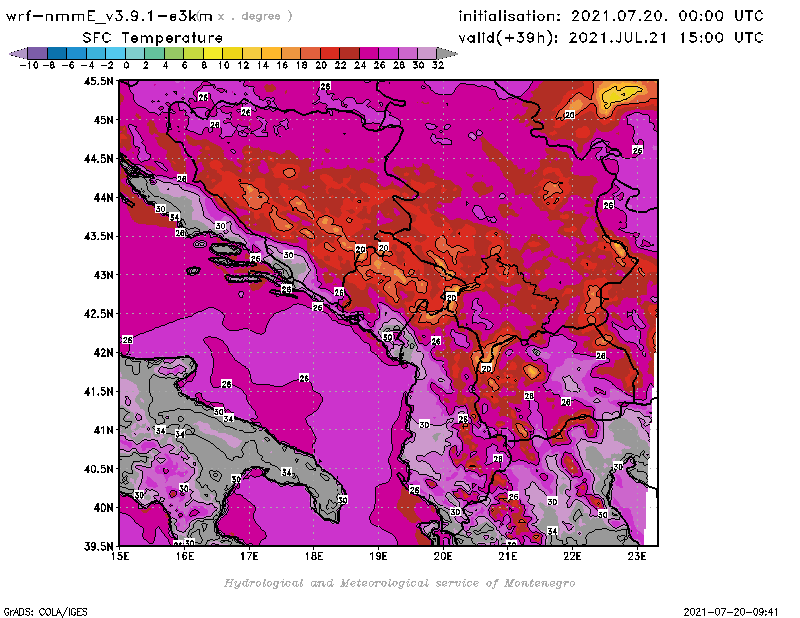The width and height of the screenshot is (800, 618).
Task: Click the violet legend swatch between 26 and 28
Action: [x=388, y=53]
